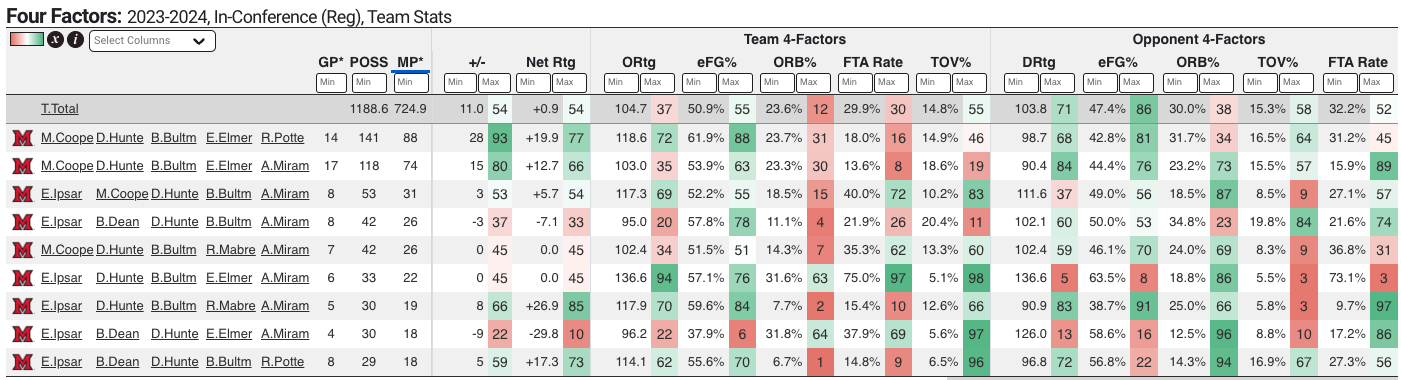Sort by MP* column header
Screen dimensions: 1401x380
click(410, 62)
